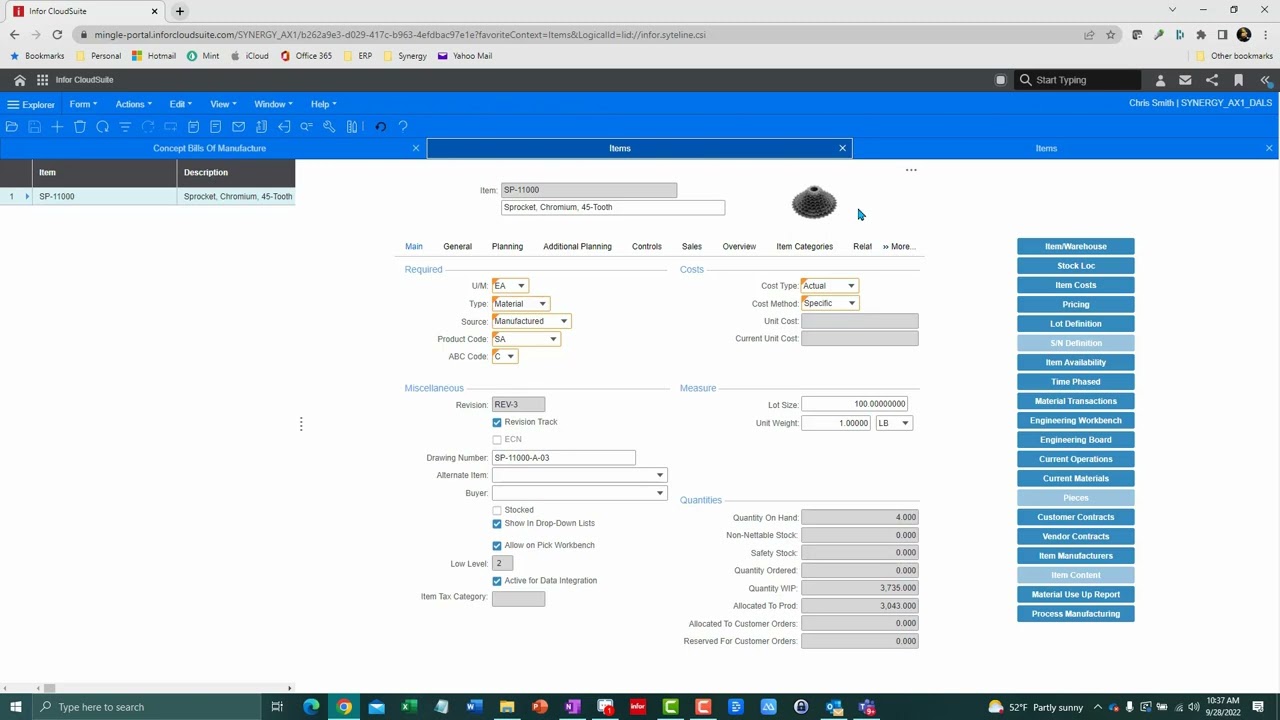Open the app grid menu
Screen dimensions: 1280x720
coord(42,80)
